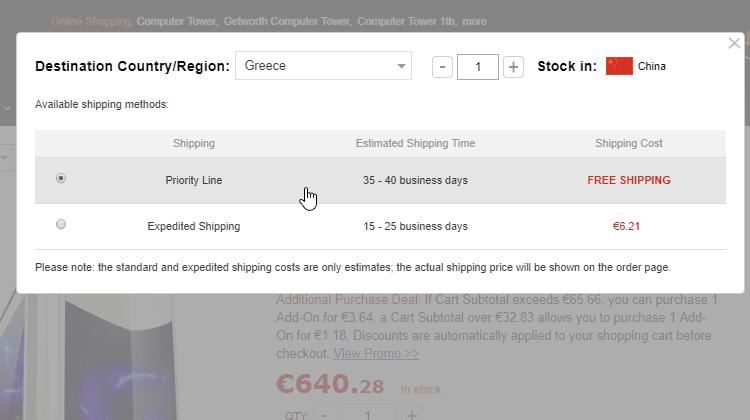
Task: Increase quantity with popup plus button
Action: 513,67
